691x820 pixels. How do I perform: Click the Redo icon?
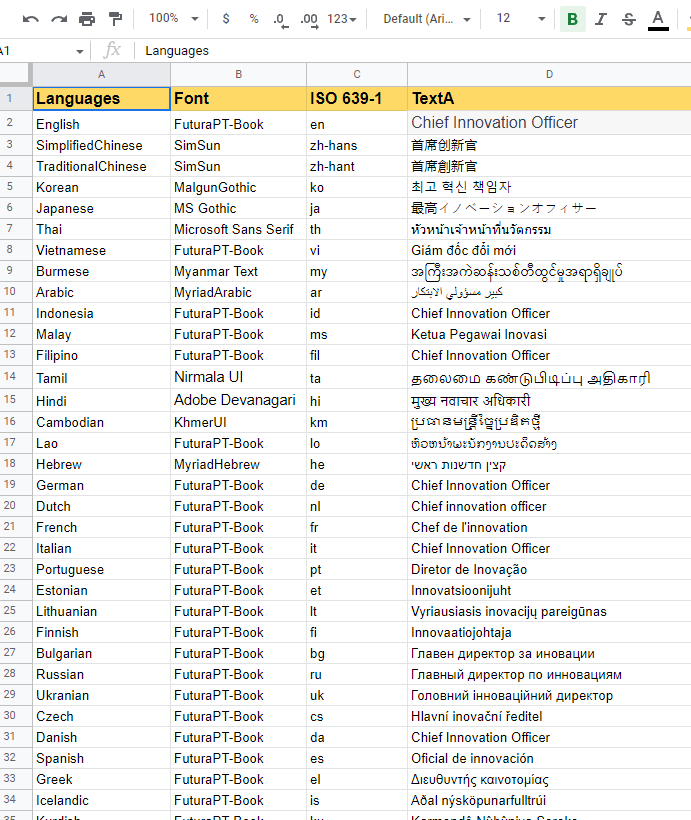click(59, 19)
